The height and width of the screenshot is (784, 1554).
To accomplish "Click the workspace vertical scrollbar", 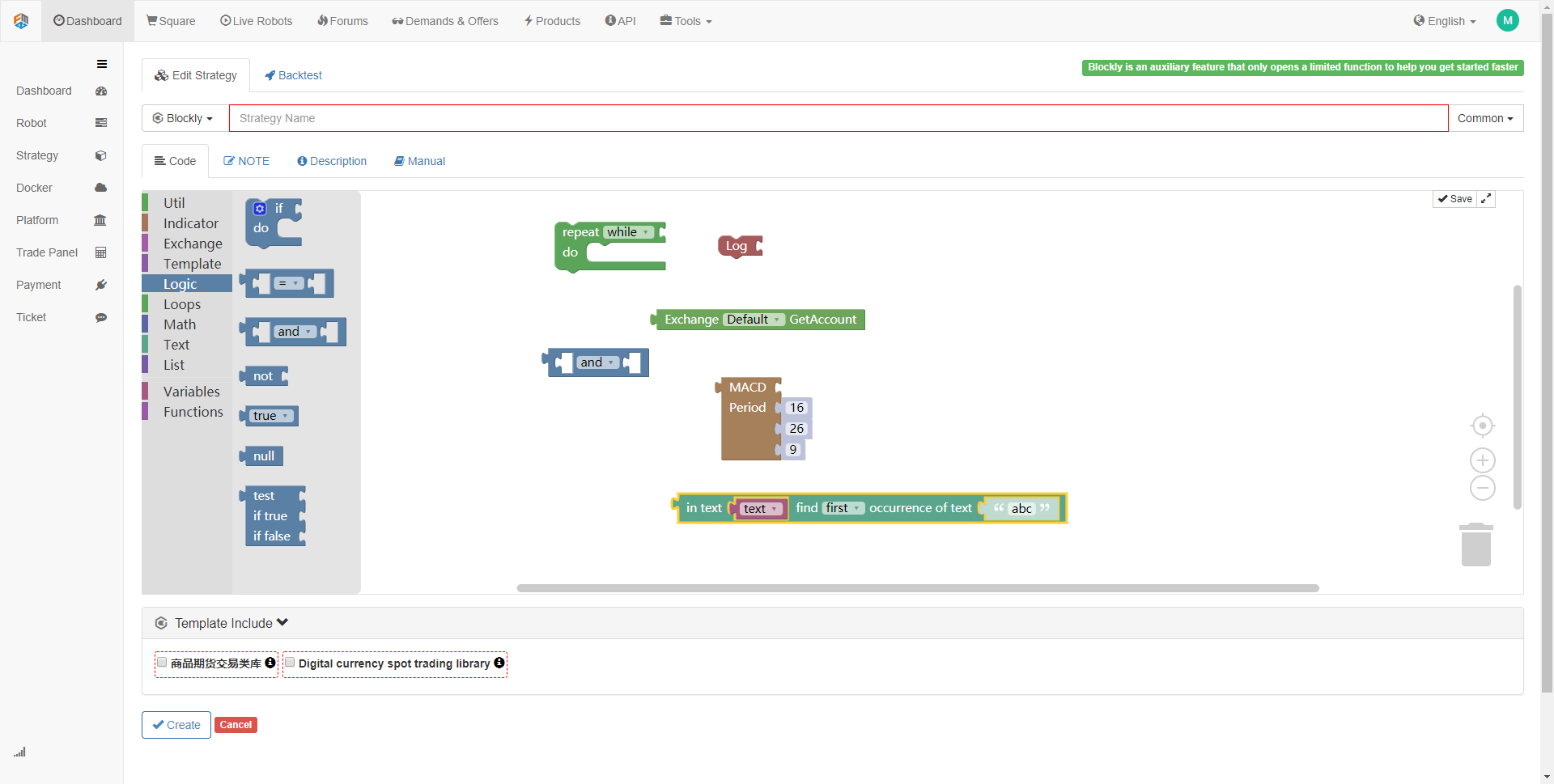I will pos(1518,397).
